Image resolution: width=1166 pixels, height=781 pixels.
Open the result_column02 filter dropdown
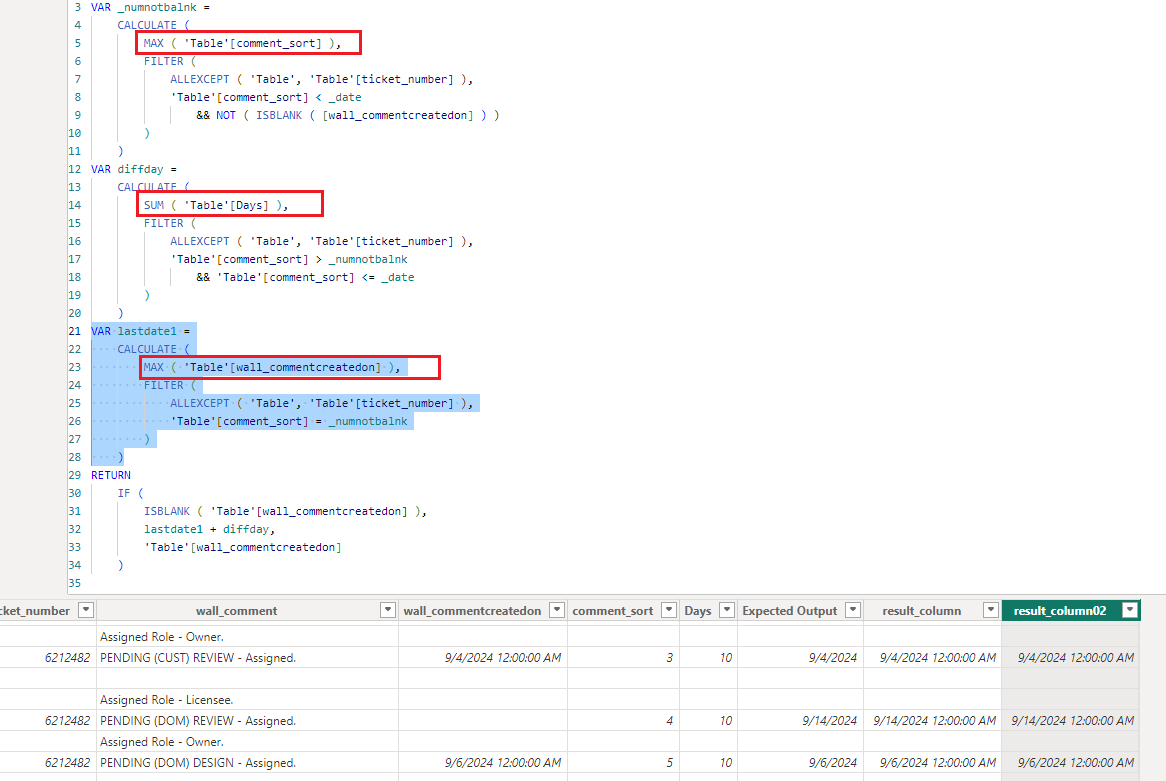point(1130,610)
